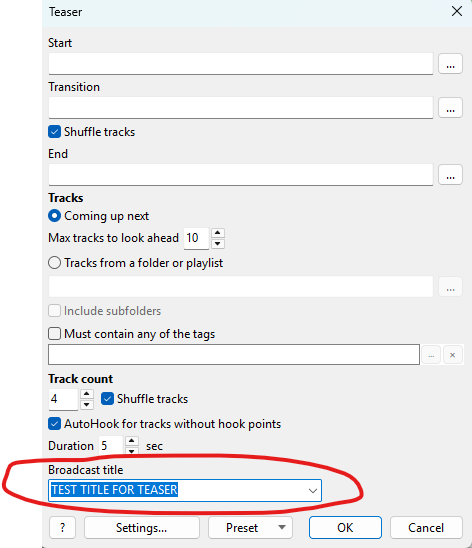Viewport: 472px width, 548px height.
Task: Expand the Broadcast title dropdown
Action: coord(313,491)
